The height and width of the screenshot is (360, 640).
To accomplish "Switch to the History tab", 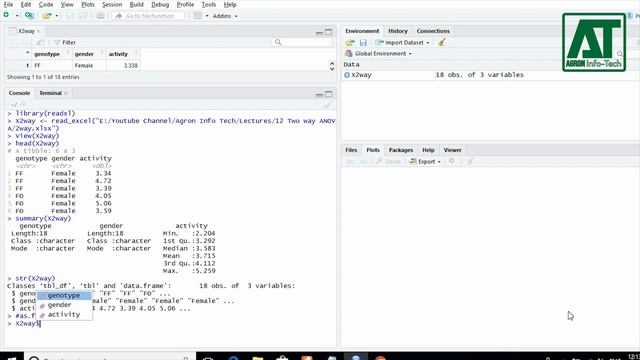I will (398, 31).
